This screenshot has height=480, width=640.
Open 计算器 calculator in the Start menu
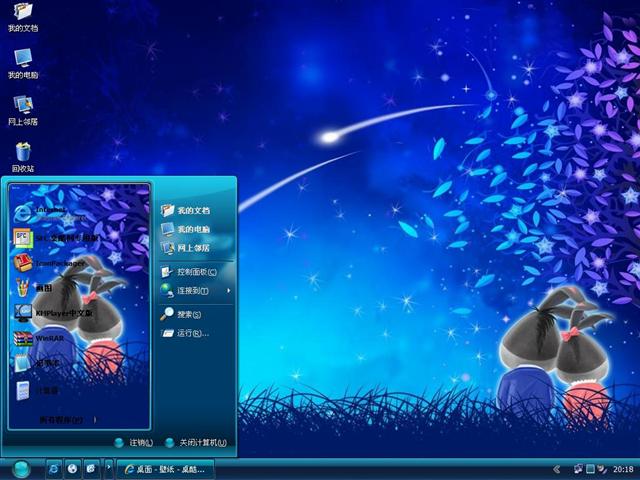(x=37, y=390)
